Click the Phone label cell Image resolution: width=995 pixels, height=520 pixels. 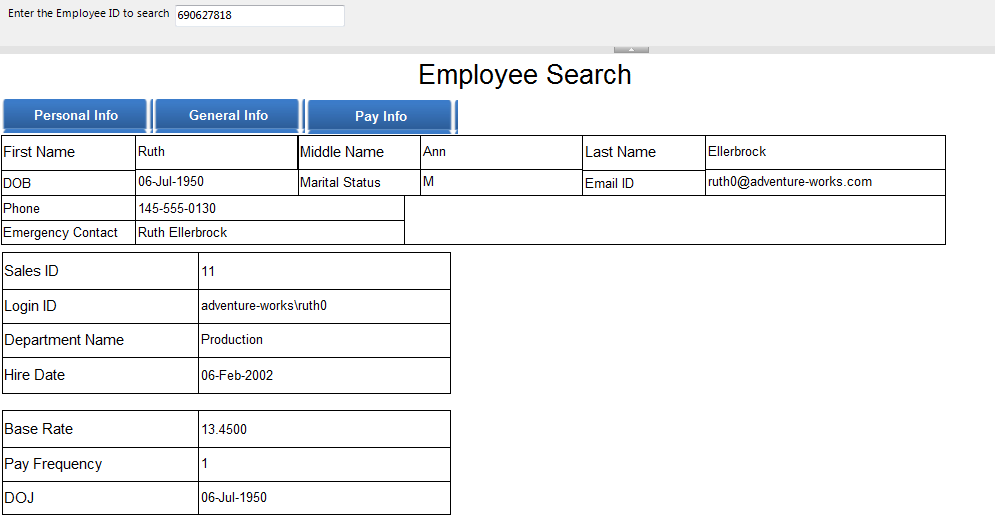point(69,208)
